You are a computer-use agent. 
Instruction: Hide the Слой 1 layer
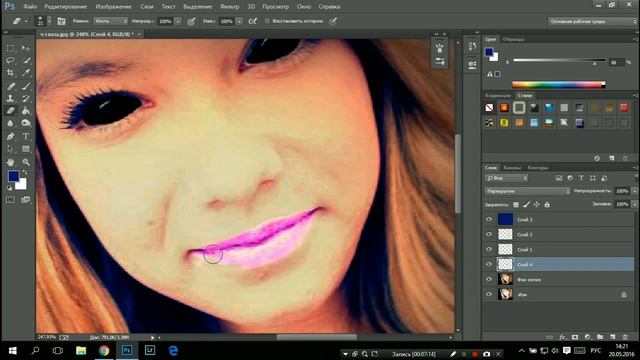pyautogui.click(x=489, y=249)
